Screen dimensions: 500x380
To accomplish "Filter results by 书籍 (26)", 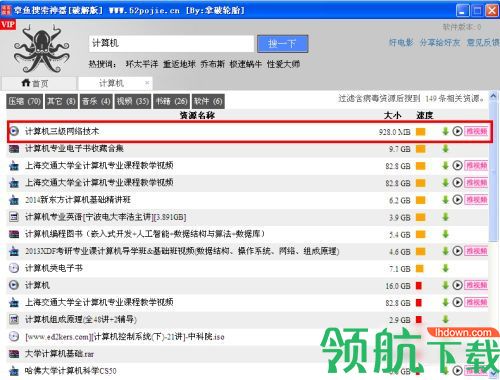I will [172, 101].
